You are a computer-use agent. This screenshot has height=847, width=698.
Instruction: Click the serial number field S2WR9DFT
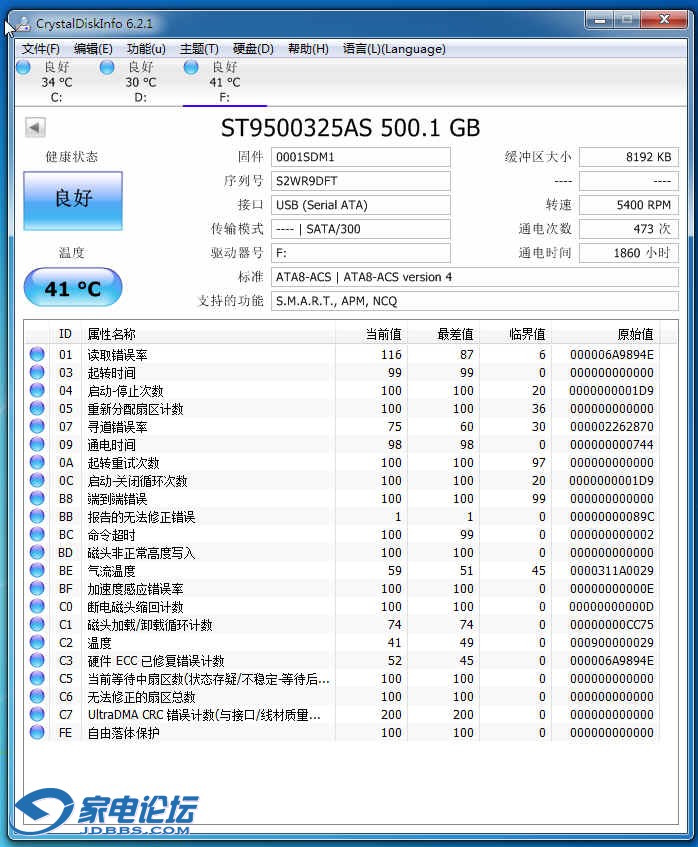pyautogui.click(x=360, y=181)
